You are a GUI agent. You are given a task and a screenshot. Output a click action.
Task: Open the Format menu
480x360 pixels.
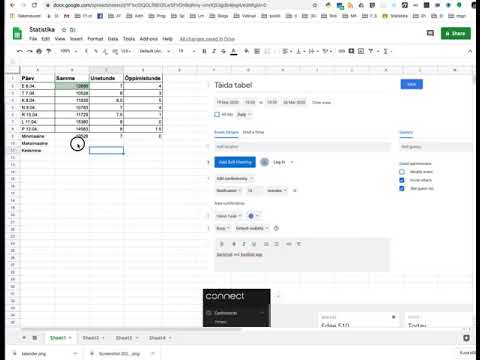pos(95,39)
